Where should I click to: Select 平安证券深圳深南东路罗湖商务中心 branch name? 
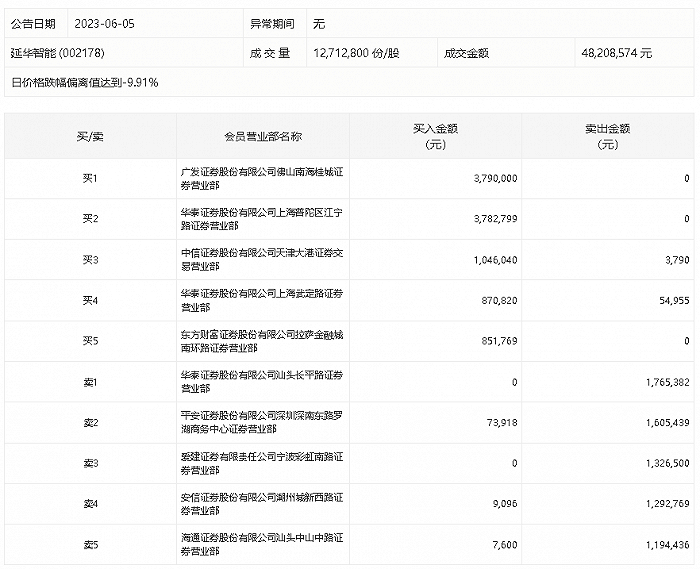pyautogui.click(x=262, y=423)
